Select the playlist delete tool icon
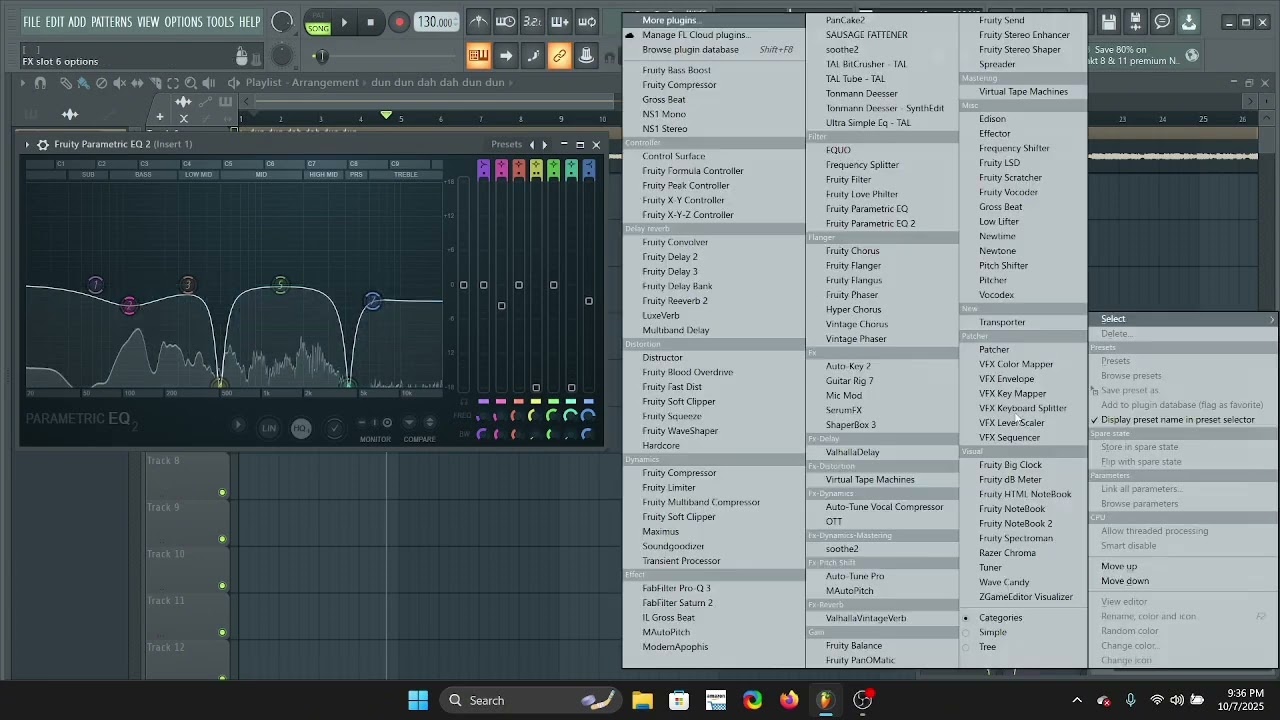 click(x=101, y=83)
